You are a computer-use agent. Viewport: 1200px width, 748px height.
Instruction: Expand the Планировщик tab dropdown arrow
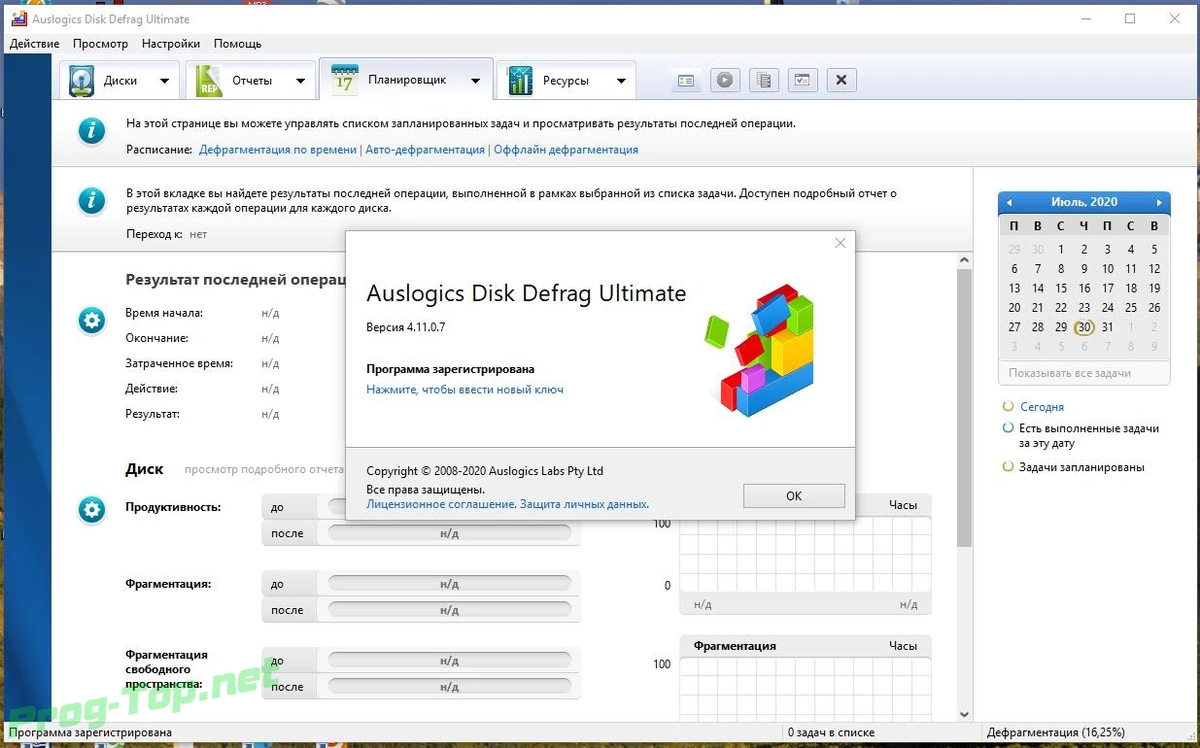[x=476, y=81]
